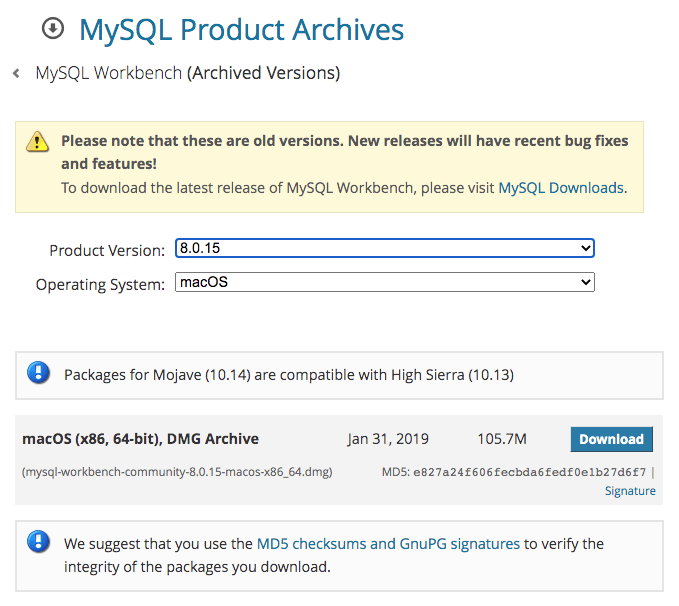Click the macOS (x86, 64-bit), DMG Archive title

pos(140,438)
